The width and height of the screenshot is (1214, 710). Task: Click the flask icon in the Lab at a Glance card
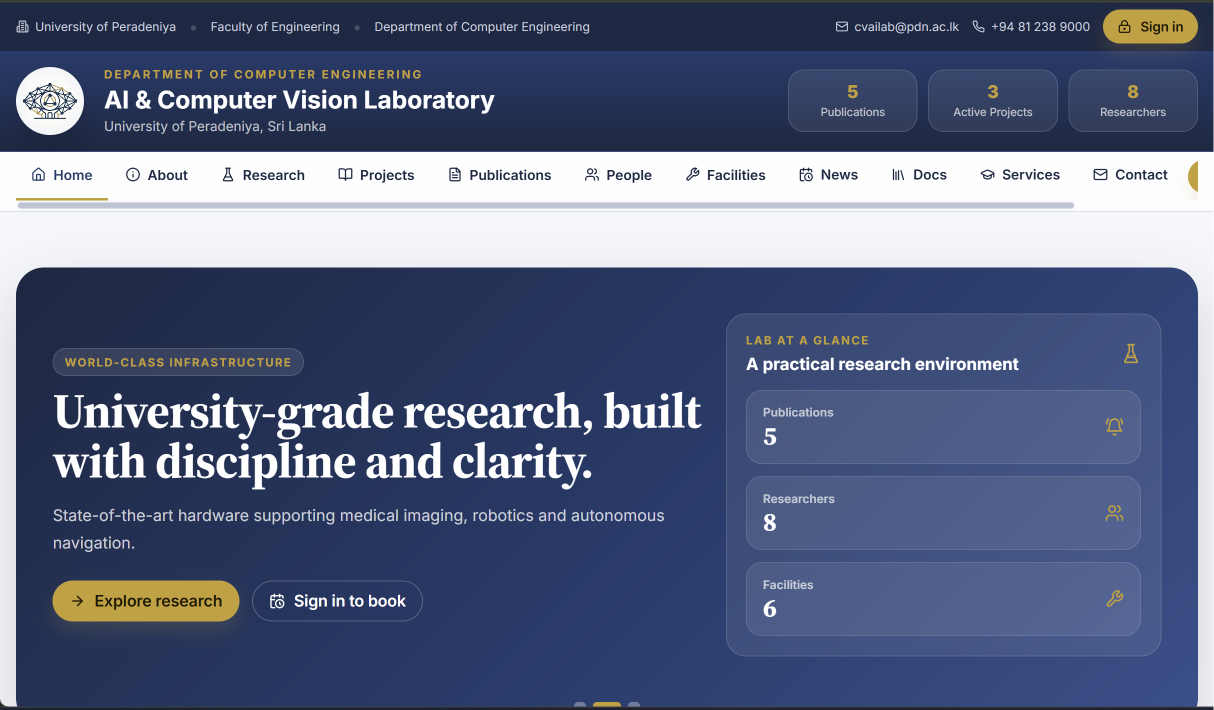coord(1131,353)
